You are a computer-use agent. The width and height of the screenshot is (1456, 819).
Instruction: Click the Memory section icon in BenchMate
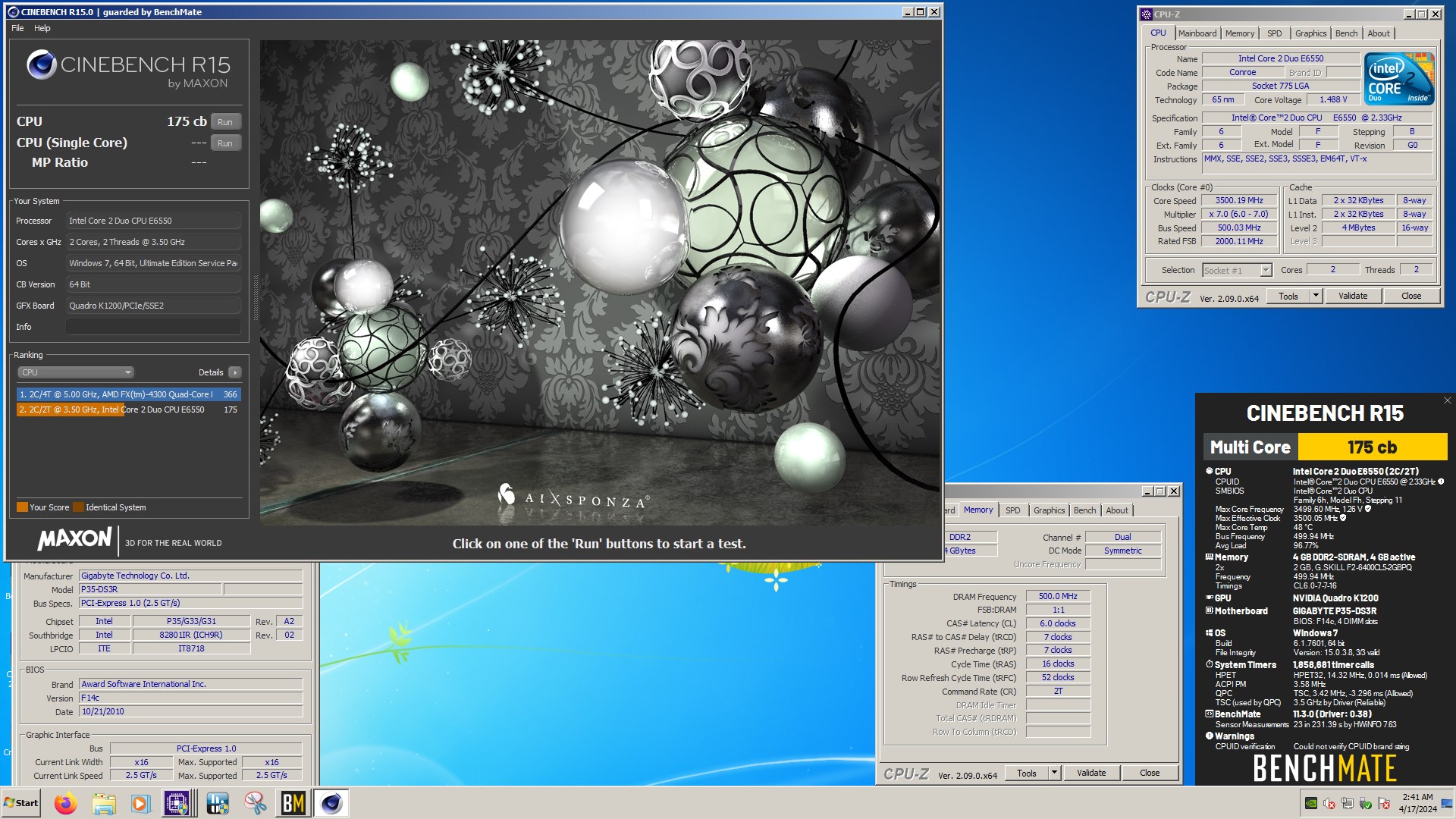[x=1210, y=557]
